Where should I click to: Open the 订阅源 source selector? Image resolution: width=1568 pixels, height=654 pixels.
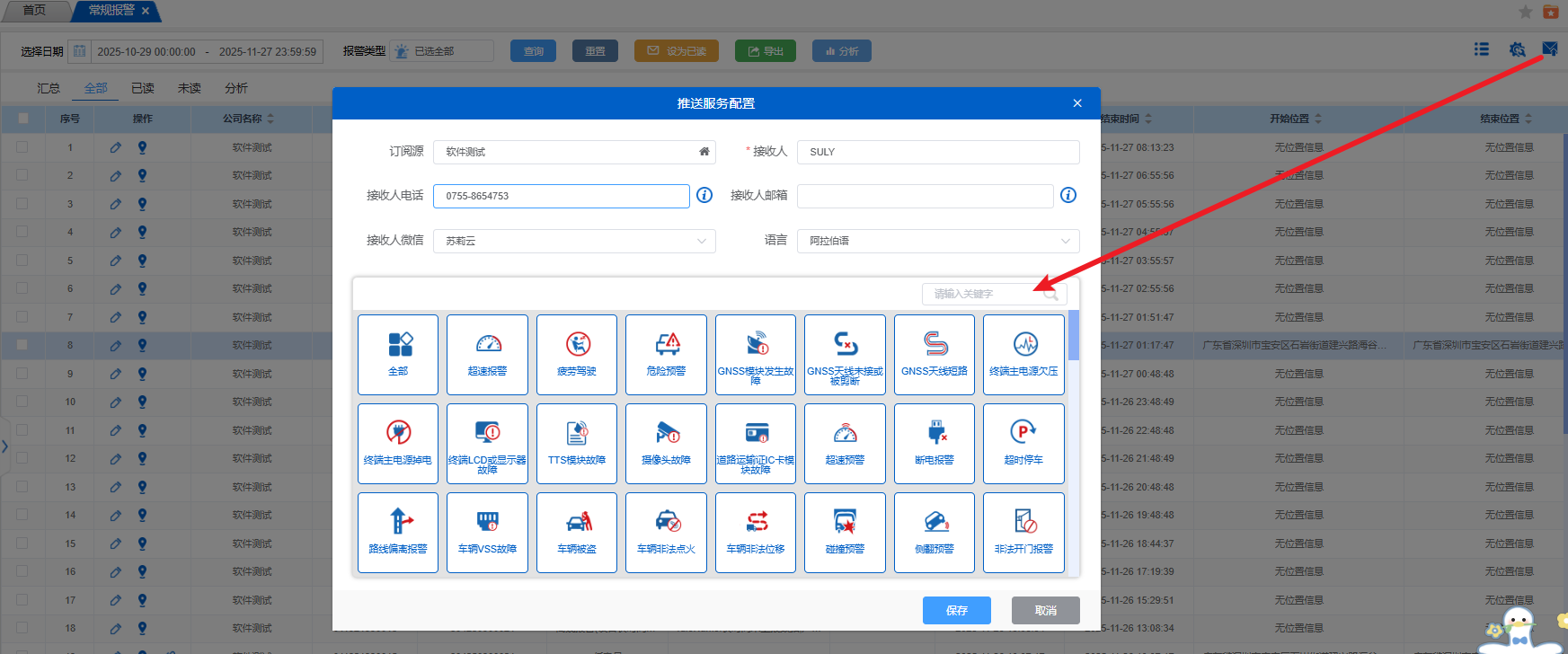[574, 152]
